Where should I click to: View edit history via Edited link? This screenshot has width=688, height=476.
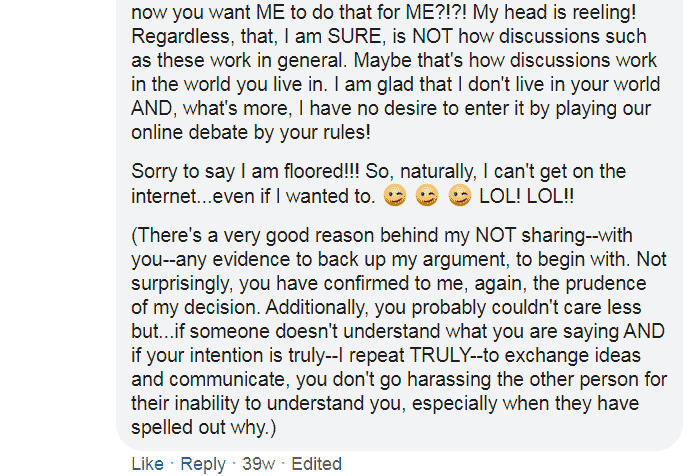tap(316, 464)
